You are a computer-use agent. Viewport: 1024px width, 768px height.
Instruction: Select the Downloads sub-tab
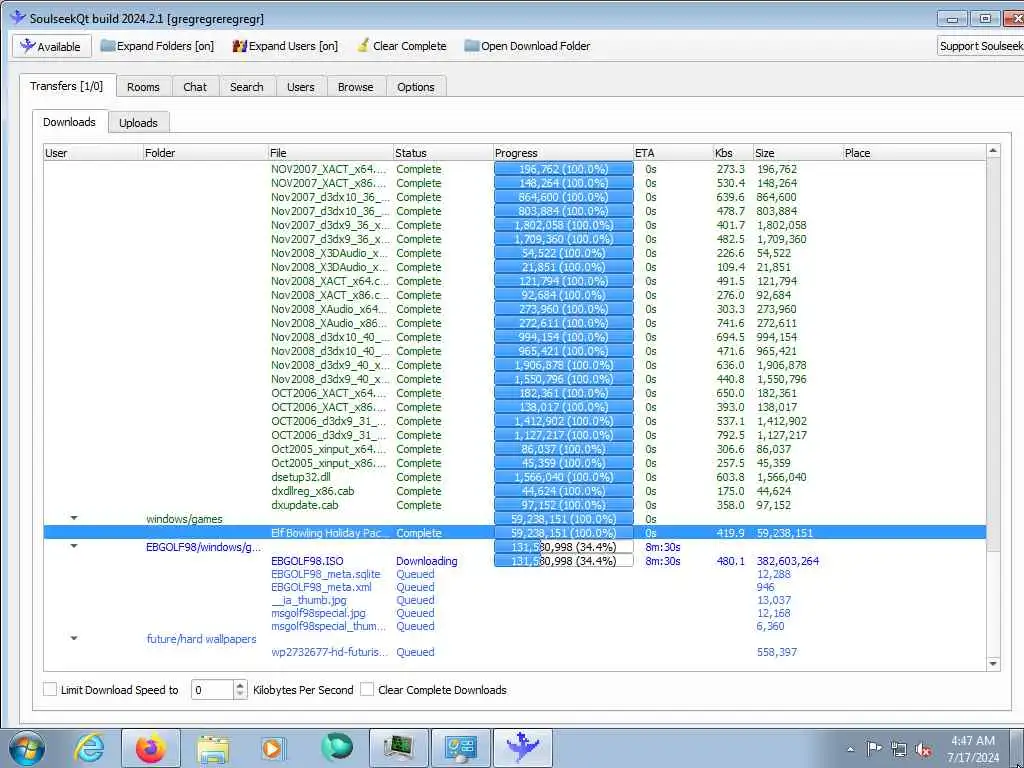click(69, 122)
